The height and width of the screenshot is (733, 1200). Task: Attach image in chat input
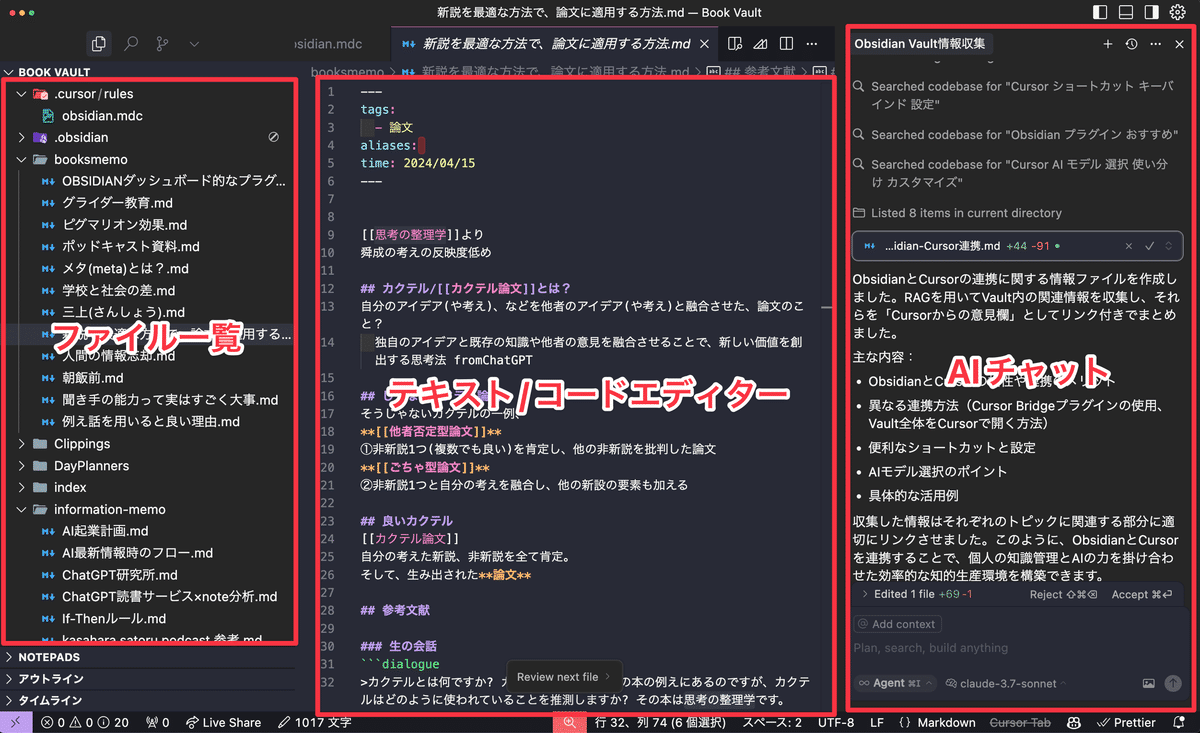coord(1149,683)
